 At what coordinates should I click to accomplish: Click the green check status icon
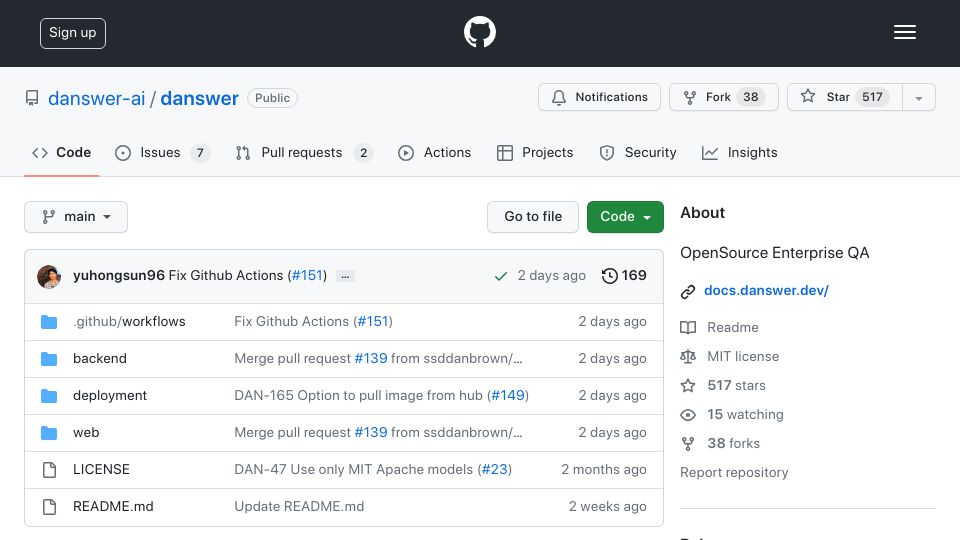[x=500, y=276]
